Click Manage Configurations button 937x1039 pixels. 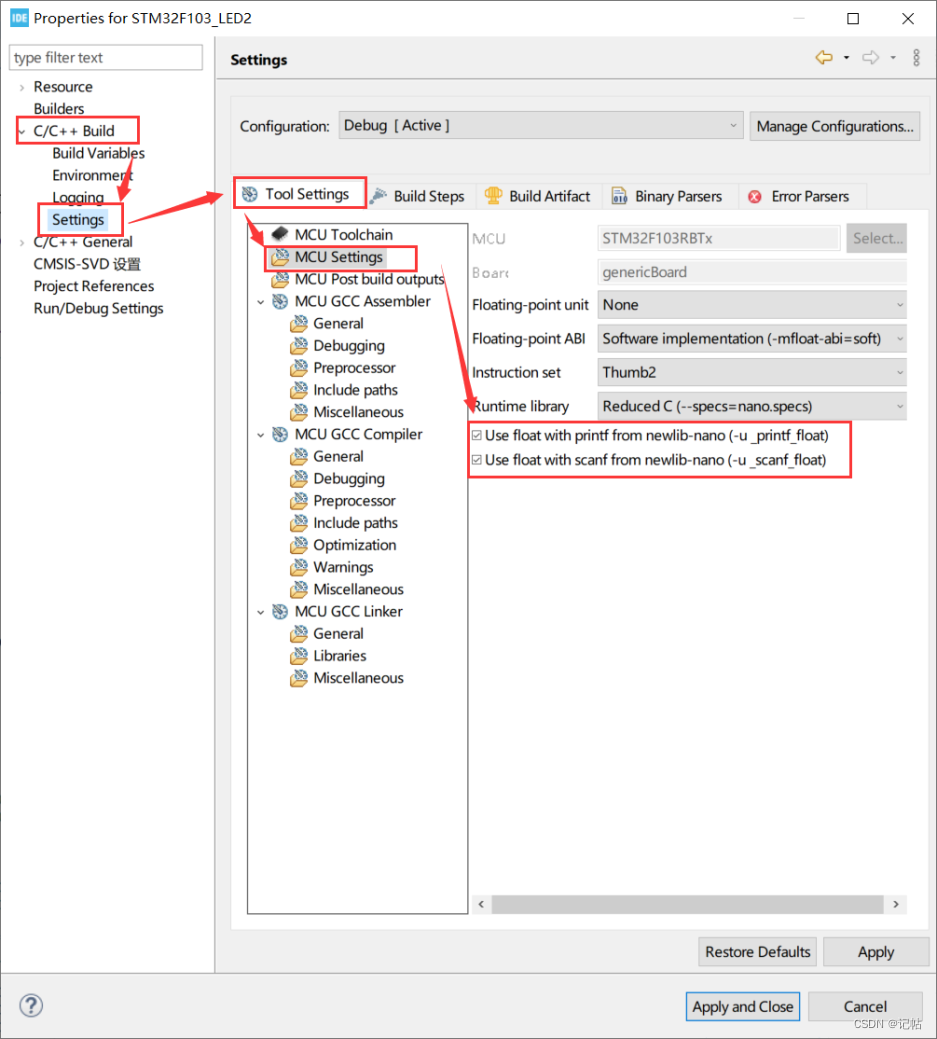click(x=835, y=126)
